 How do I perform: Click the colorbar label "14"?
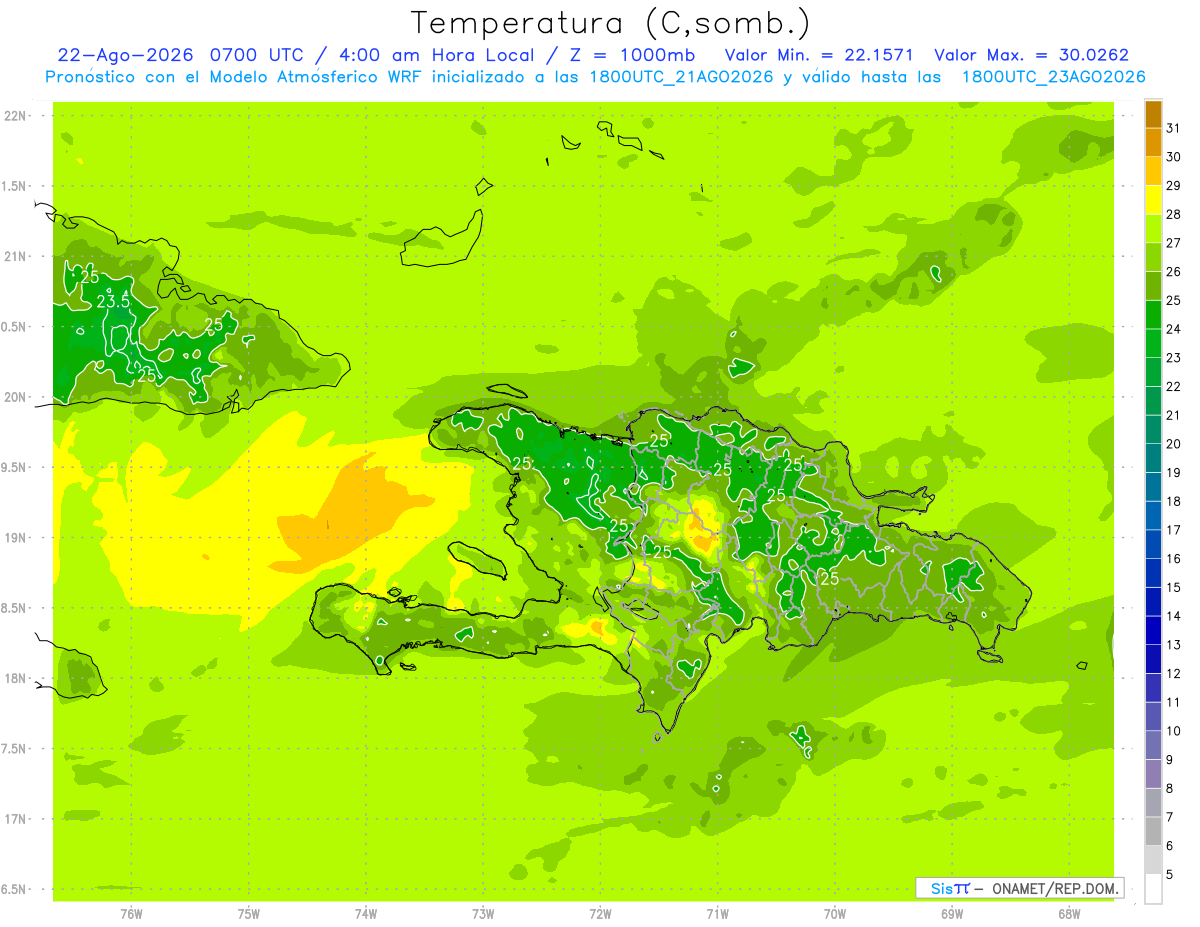[x=1173, y=616]
